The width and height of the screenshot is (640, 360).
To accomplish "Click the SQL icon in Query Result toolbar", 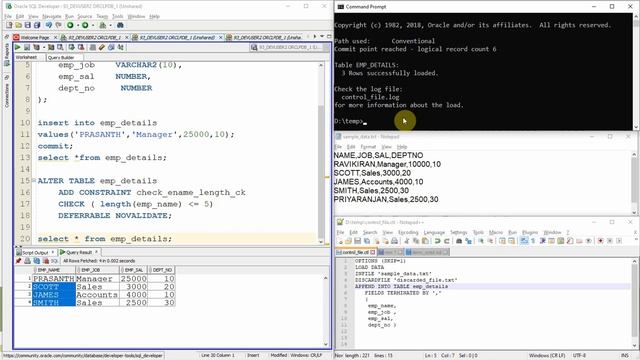I will click(x=54, y=261).
